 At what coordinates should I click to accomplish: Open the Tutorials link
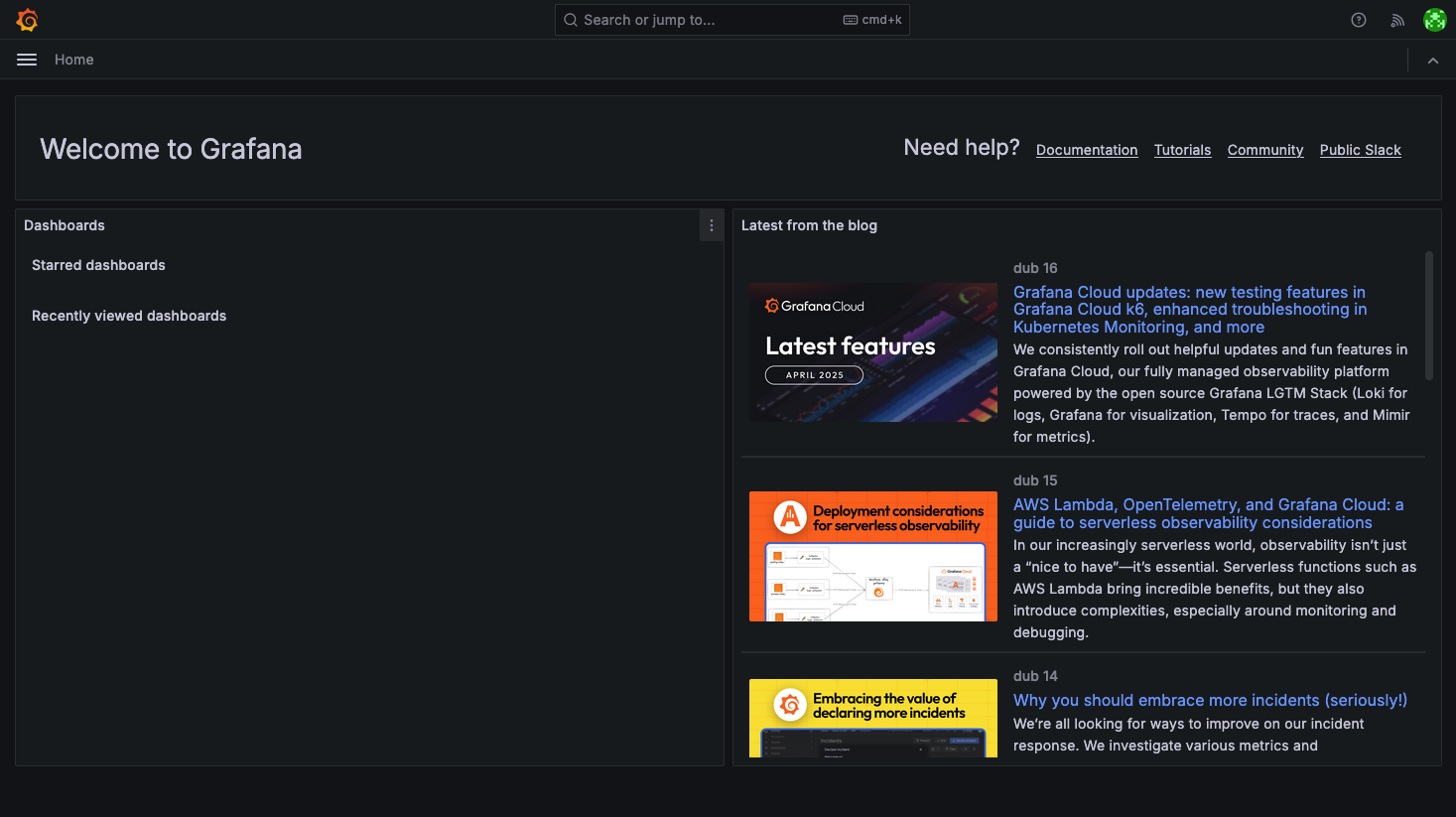pyautogui.click(x=1182, y=150)
